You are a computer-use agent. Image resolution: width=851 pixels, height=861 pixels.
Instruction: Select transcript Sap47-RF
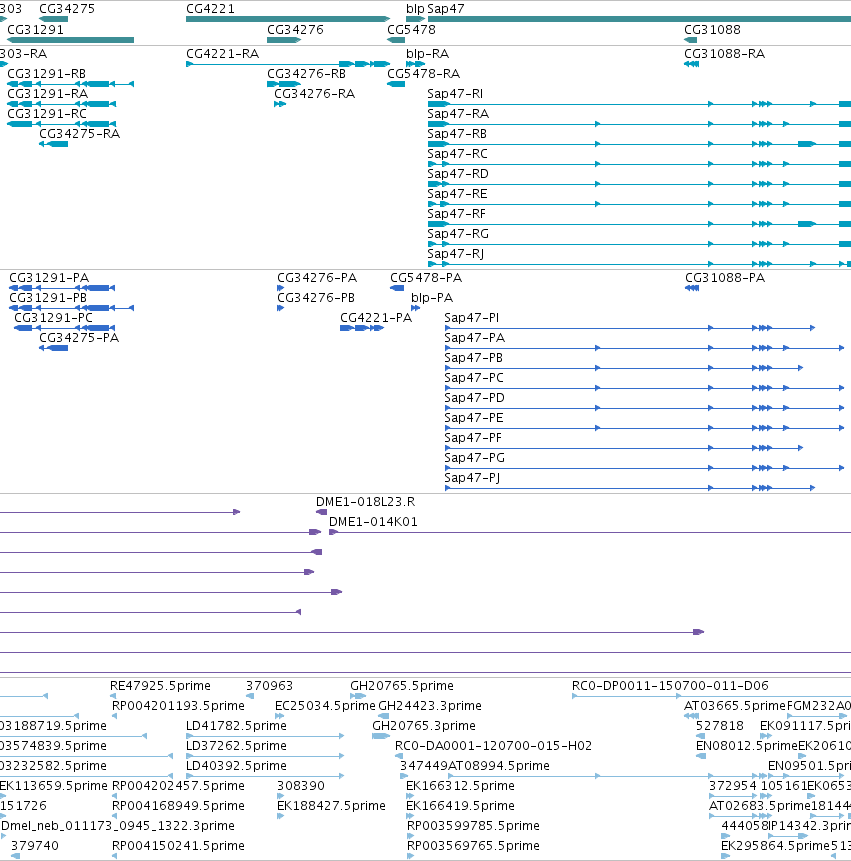point(456,214)
